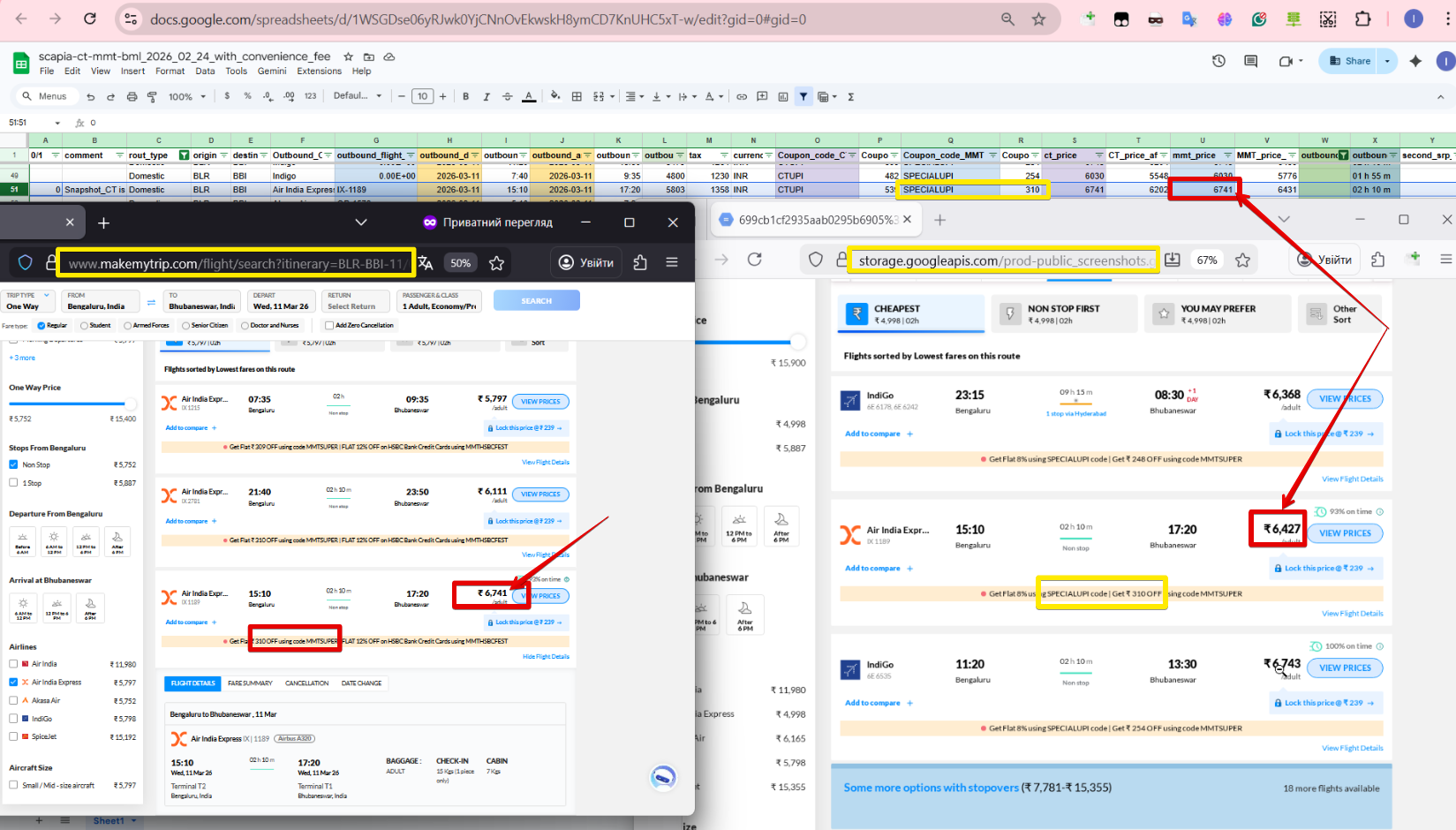The width and height of the screenshot is (1456, 830).
Task: Click Hide Flight Details link
Action: 546,657
